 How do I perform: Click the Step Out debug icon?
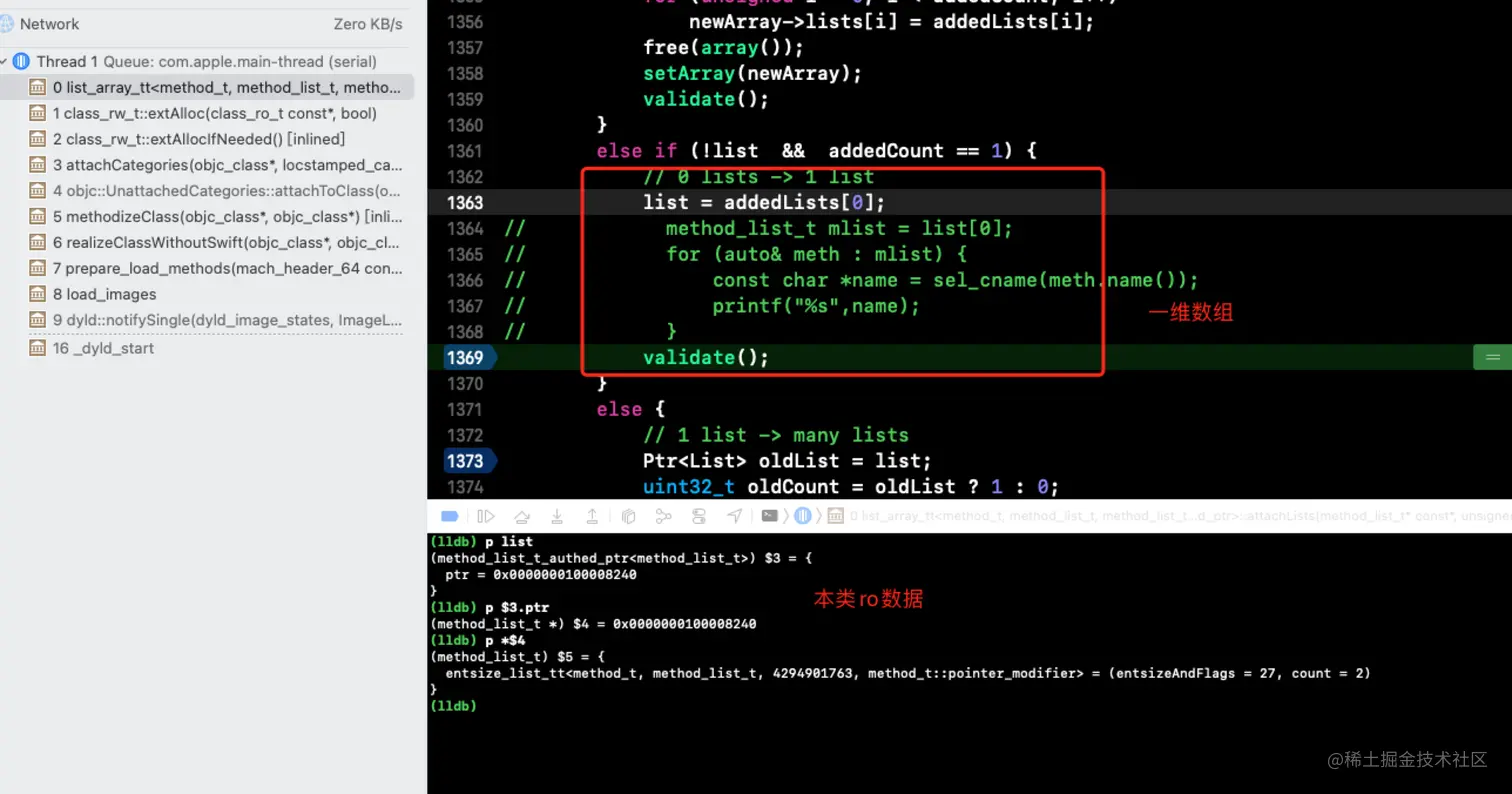click(592, 516)
